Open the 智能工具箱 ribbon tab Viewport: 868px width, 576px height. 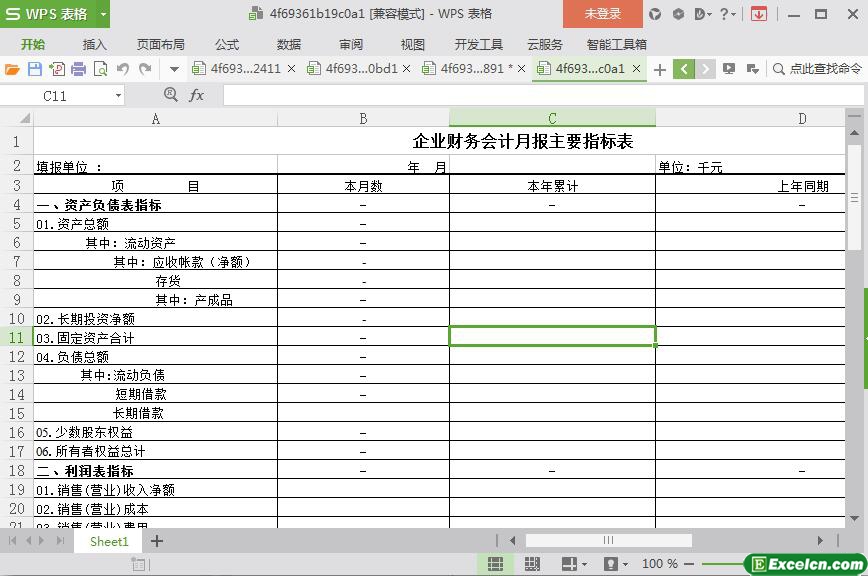pos(617,45)
